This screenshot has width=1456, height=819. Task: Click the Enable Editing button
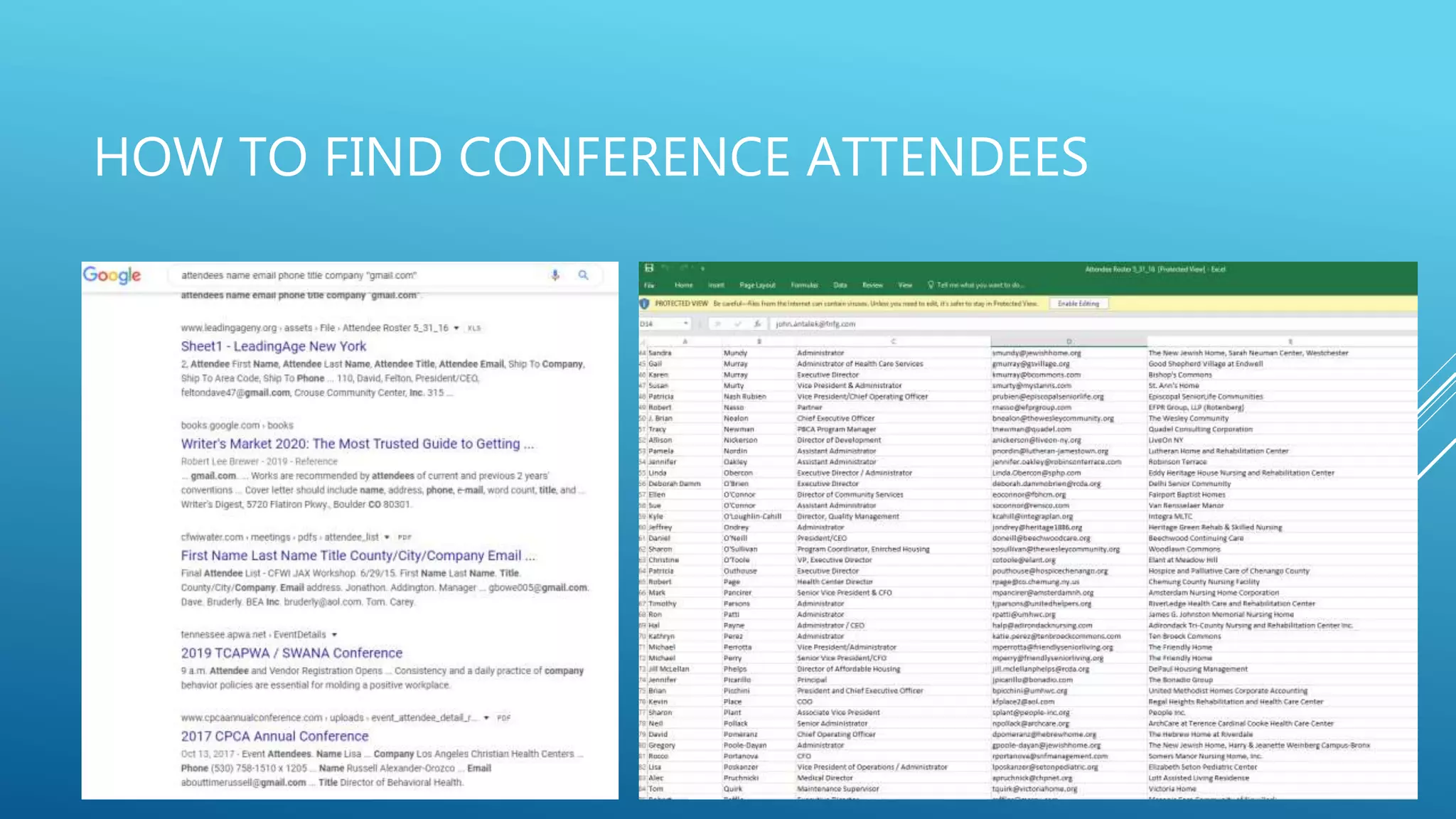tap(1078, 304)
